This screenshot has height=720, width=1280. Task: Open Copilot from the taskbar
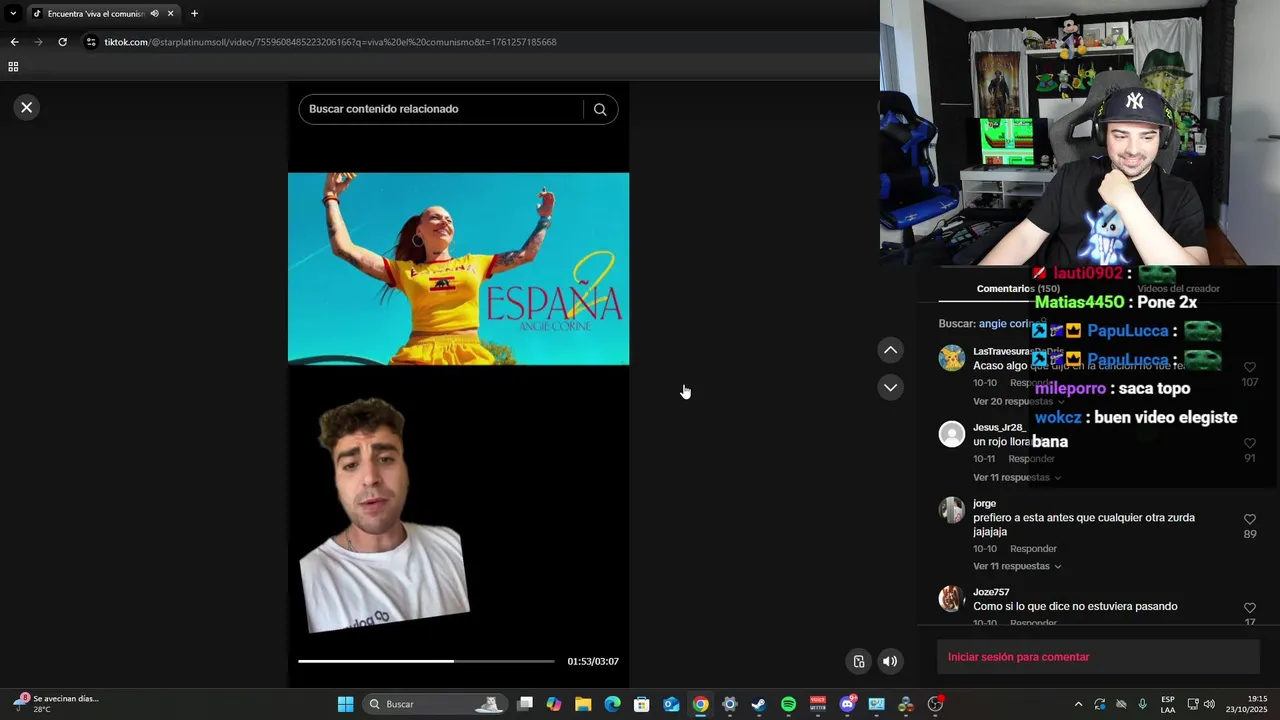pyautogui.click(x=554, y=704)
